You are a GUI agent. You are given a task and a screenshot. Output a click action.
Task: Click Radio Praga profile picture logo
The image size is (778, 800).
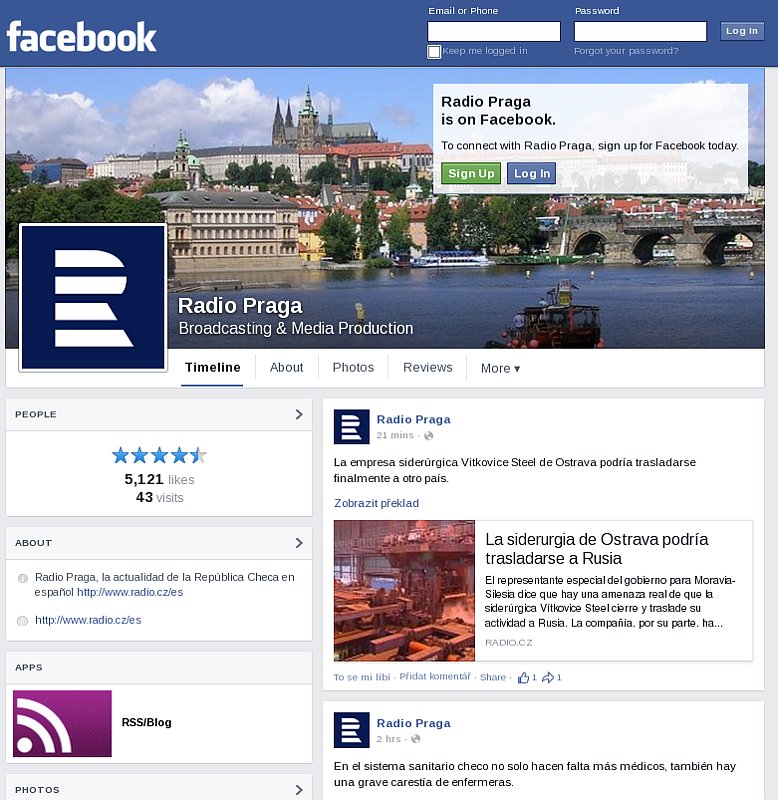click(93, 297)
